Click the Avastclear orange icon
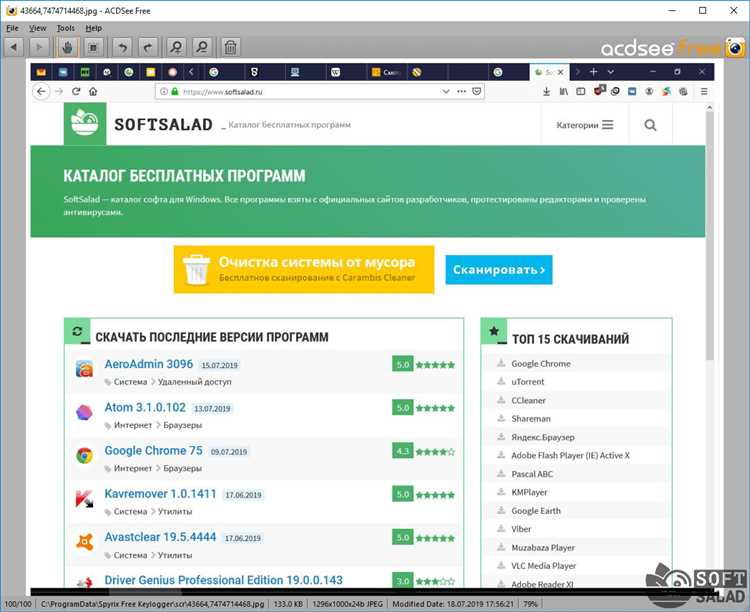750x612 pixels. 84,542
